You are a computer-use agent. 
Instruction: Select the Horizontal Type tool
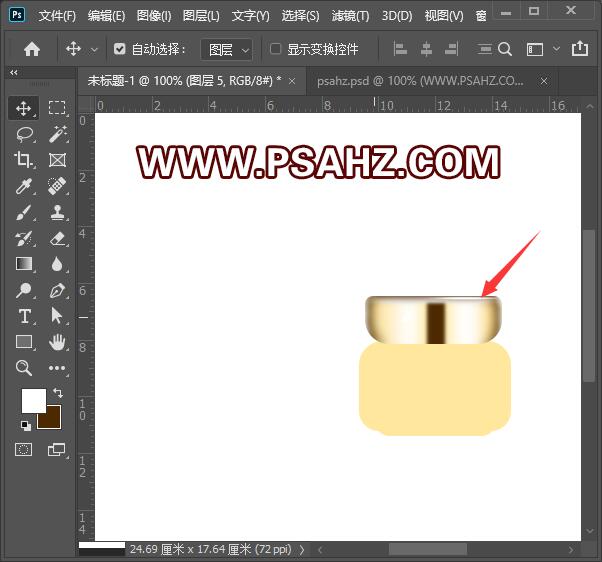[25, 316]
